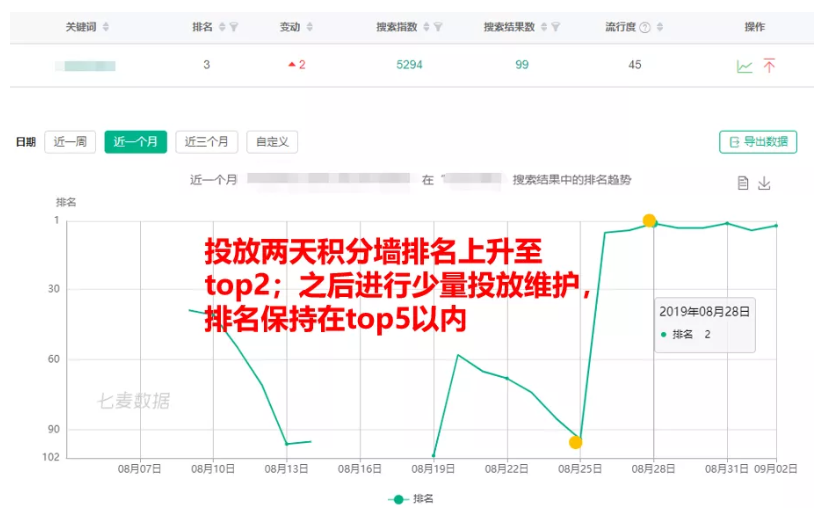Click the 变动 value up 2
The width and height of the screenshot is (823, 525).
(297, 65)
